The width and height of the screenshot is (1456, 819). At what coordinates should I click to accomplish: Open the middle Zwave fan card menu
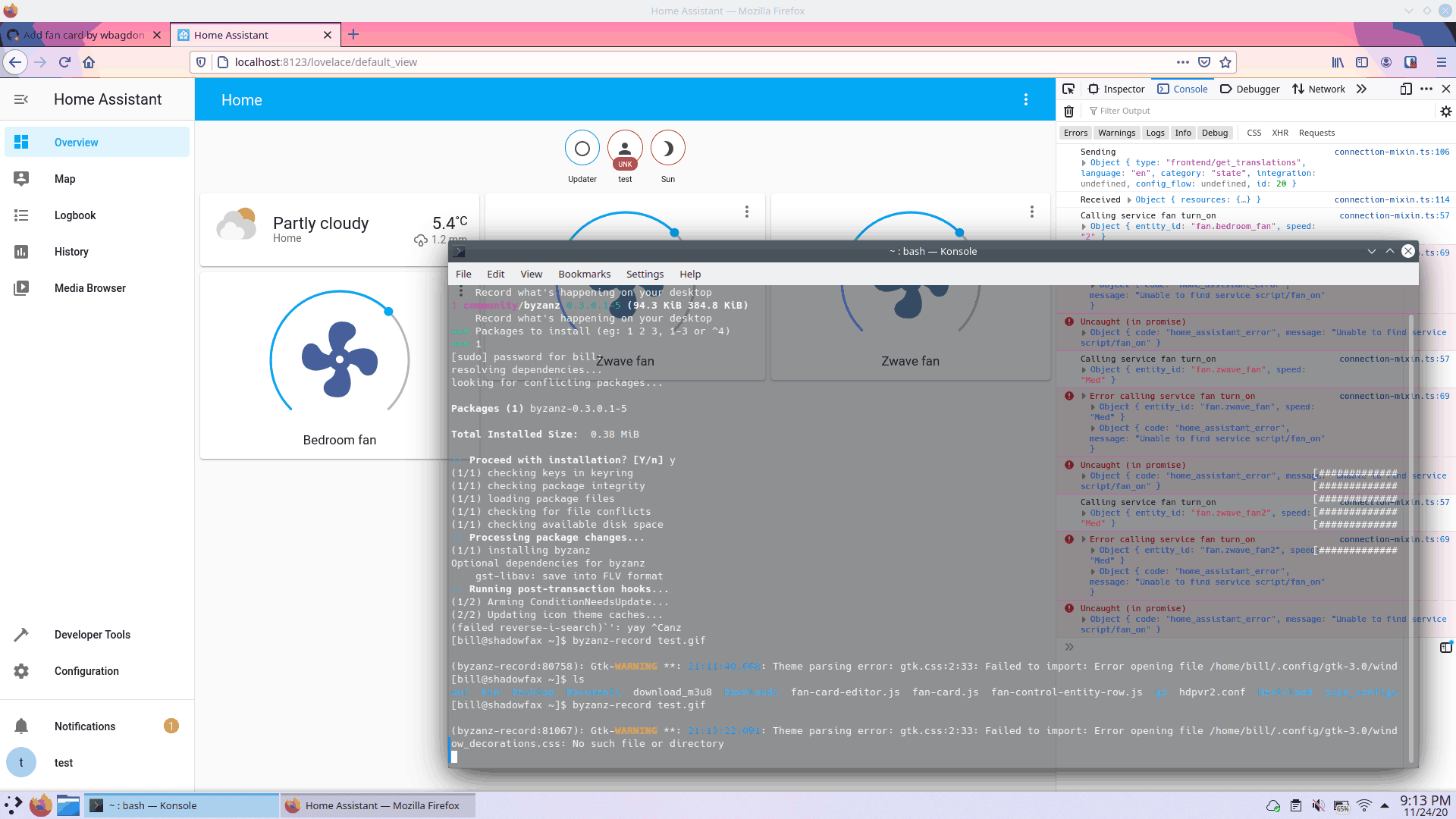[x=747, y=212]
